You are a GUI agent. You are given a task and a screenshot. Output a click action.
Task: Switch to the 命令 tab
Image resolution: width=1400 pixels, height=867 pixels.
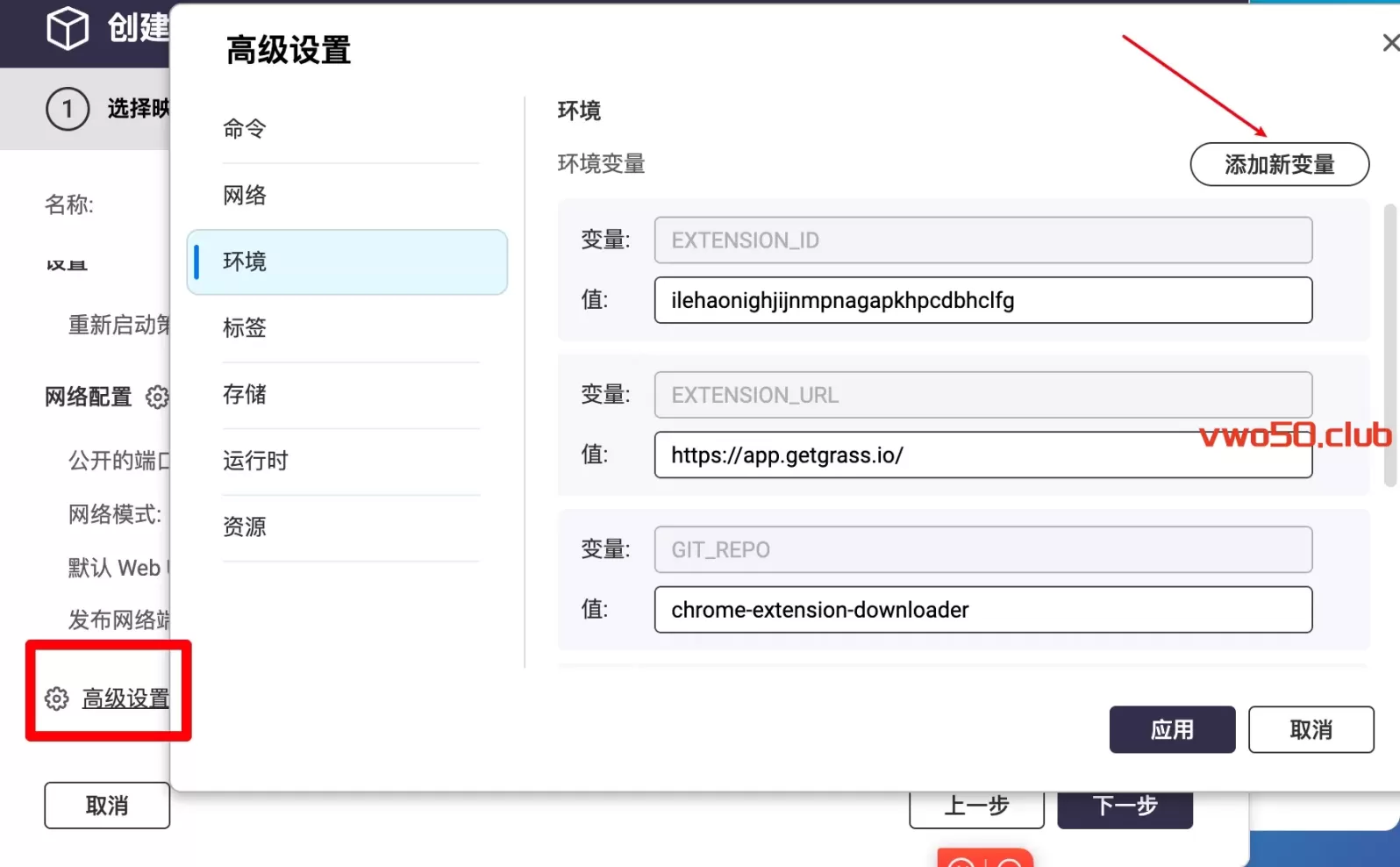245,129
